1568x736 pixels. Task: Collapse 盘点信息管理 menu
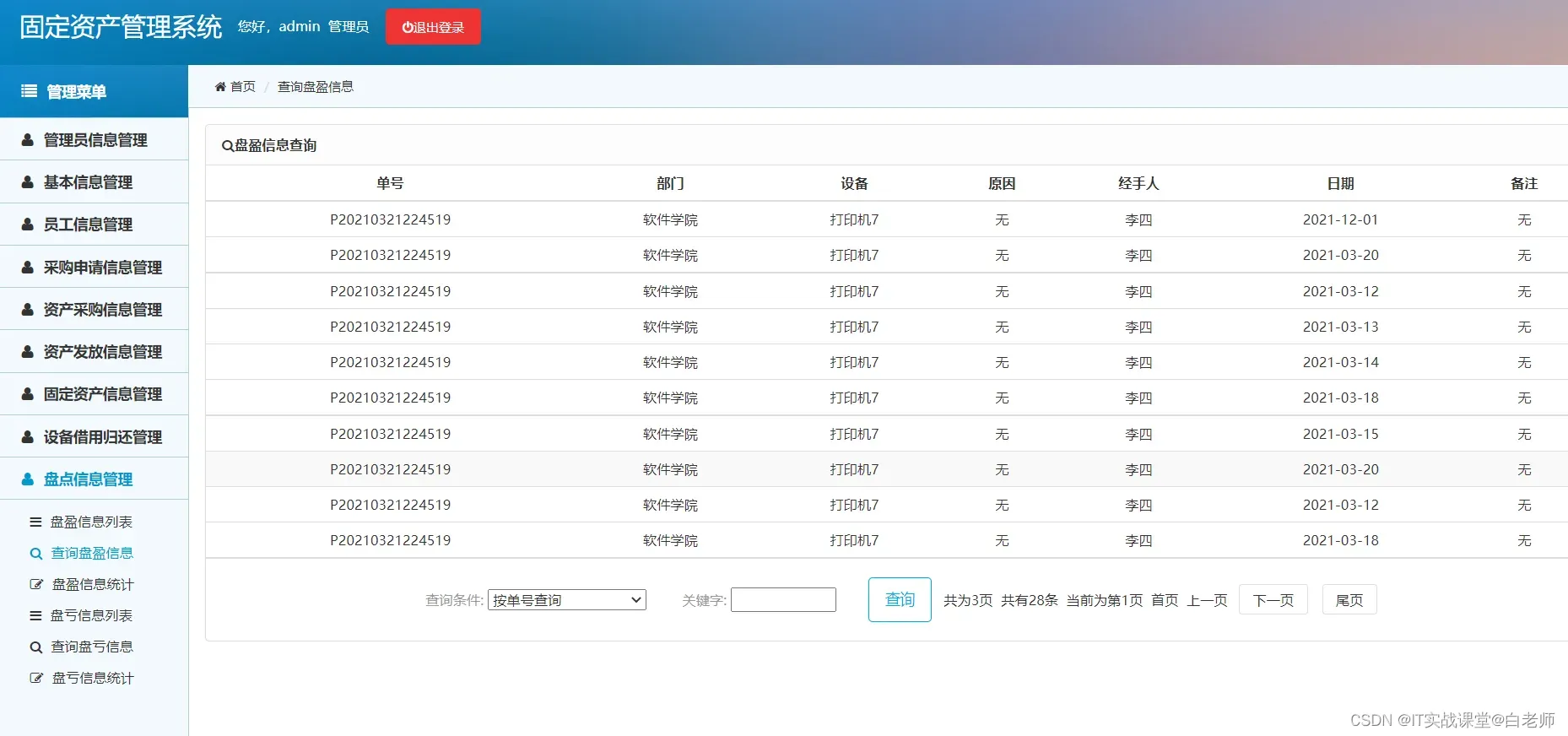[x=94, y=479]
